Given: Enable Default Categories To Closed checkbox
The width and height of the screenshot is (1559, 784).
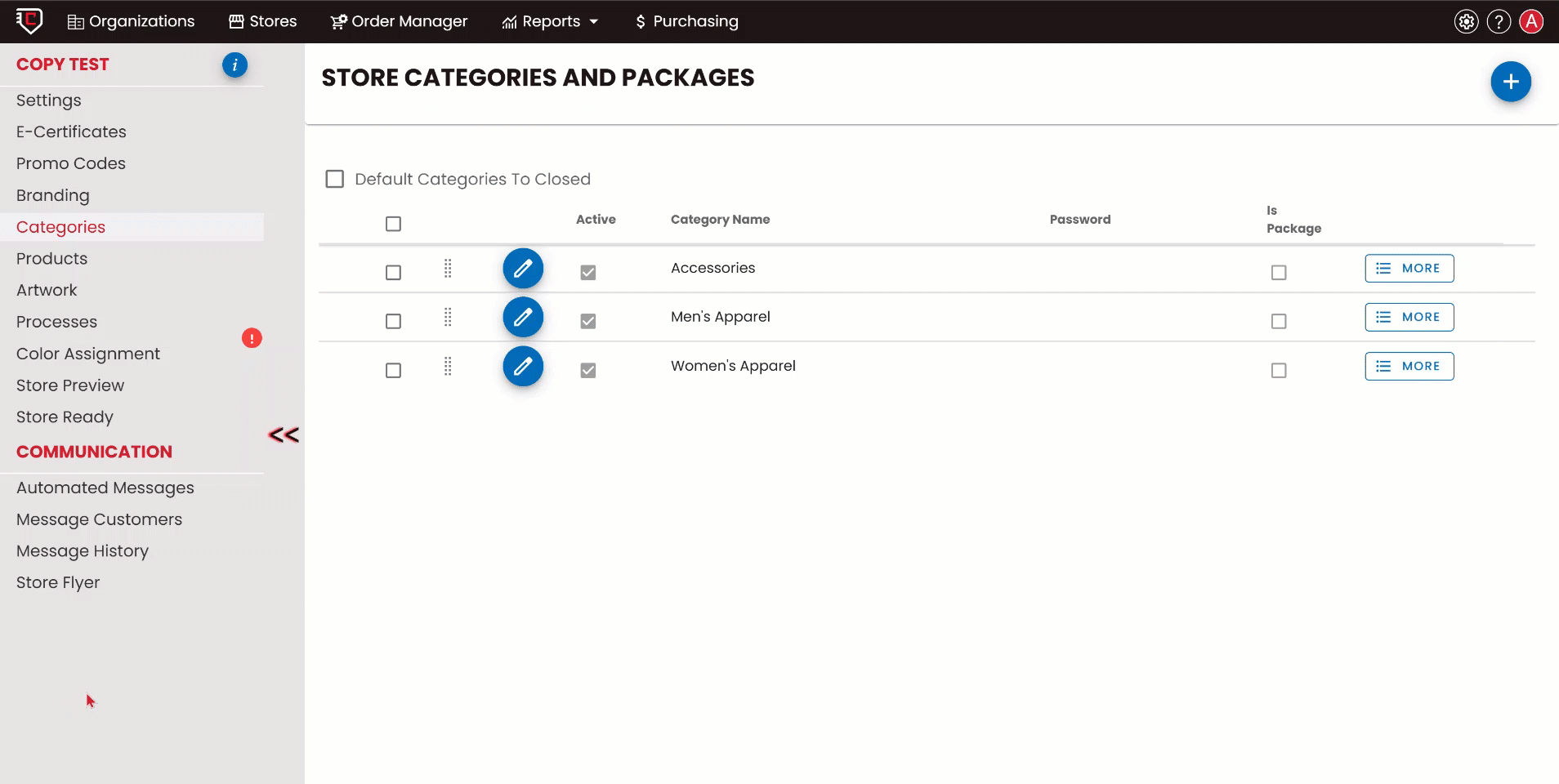Looking at the screenshot, I should 335,179.
